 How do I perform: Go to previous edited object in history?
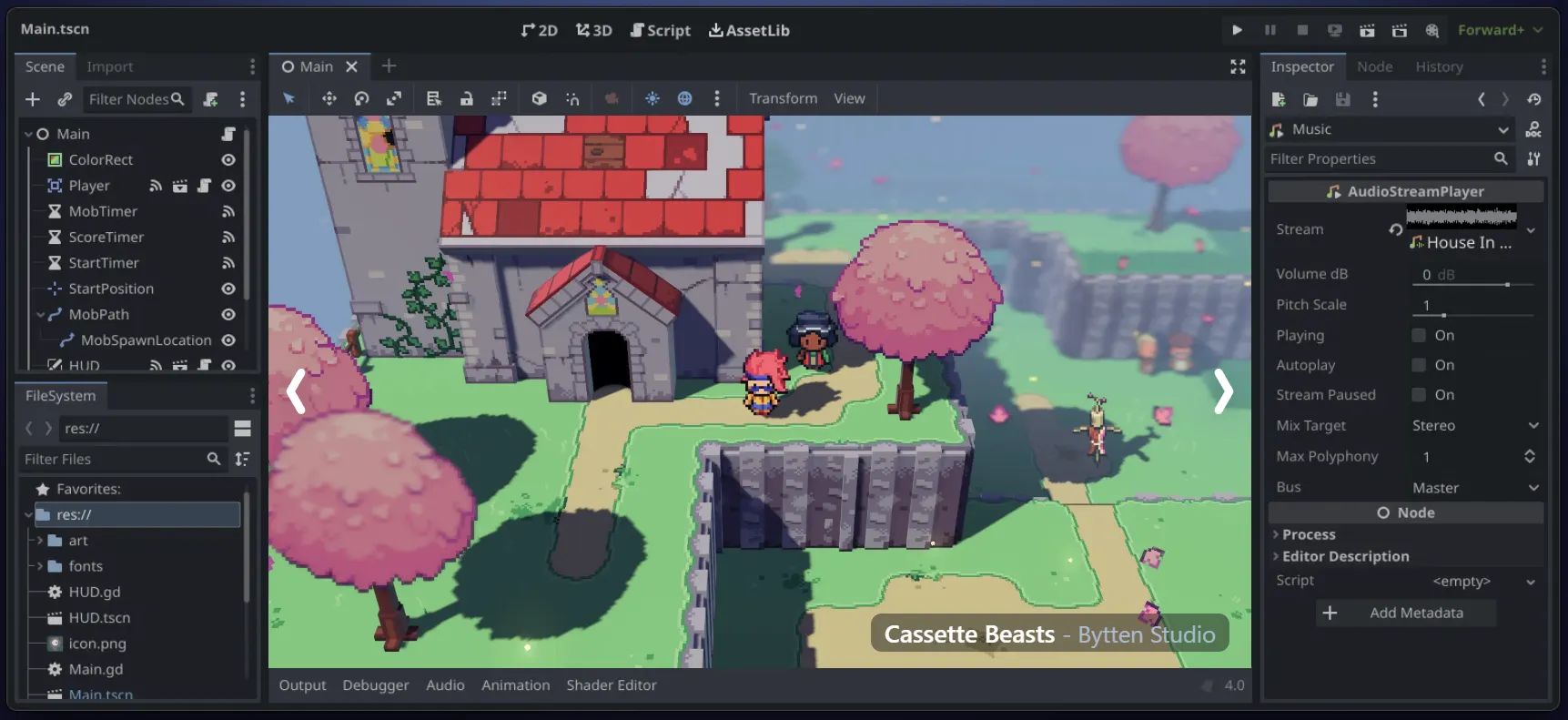[x=1482, y=99]
